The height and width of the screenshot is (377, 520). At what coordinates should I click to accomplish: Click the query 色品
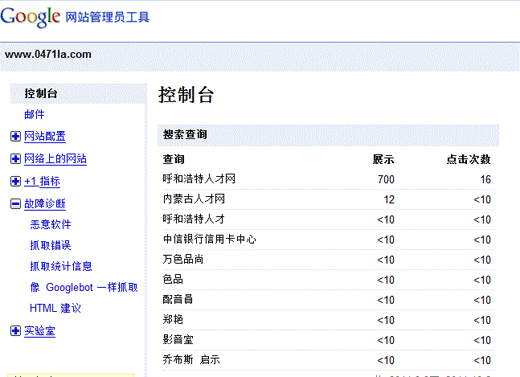(173, 279)
